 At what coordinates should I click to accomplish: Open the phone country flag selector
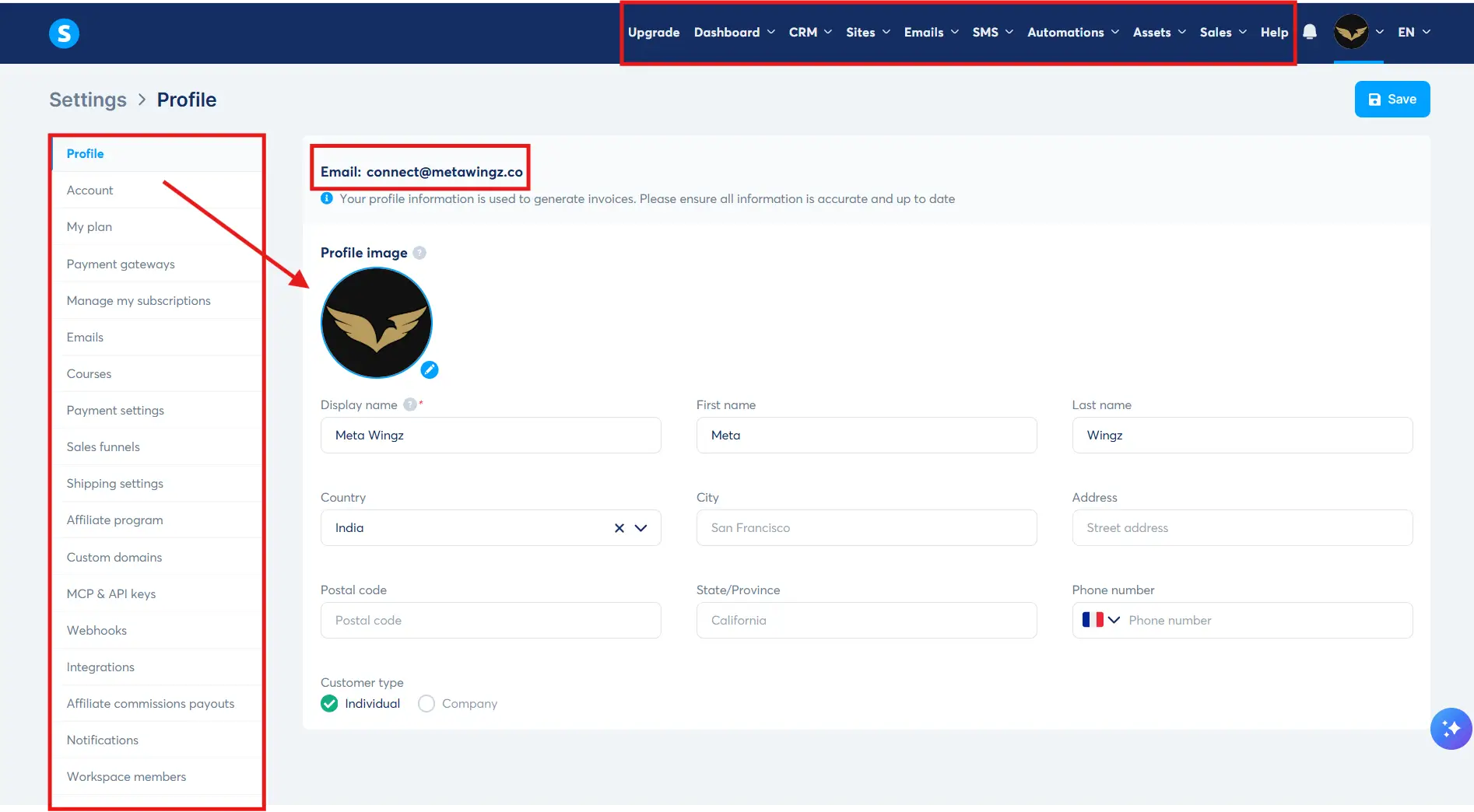(x=1100, y=620)
